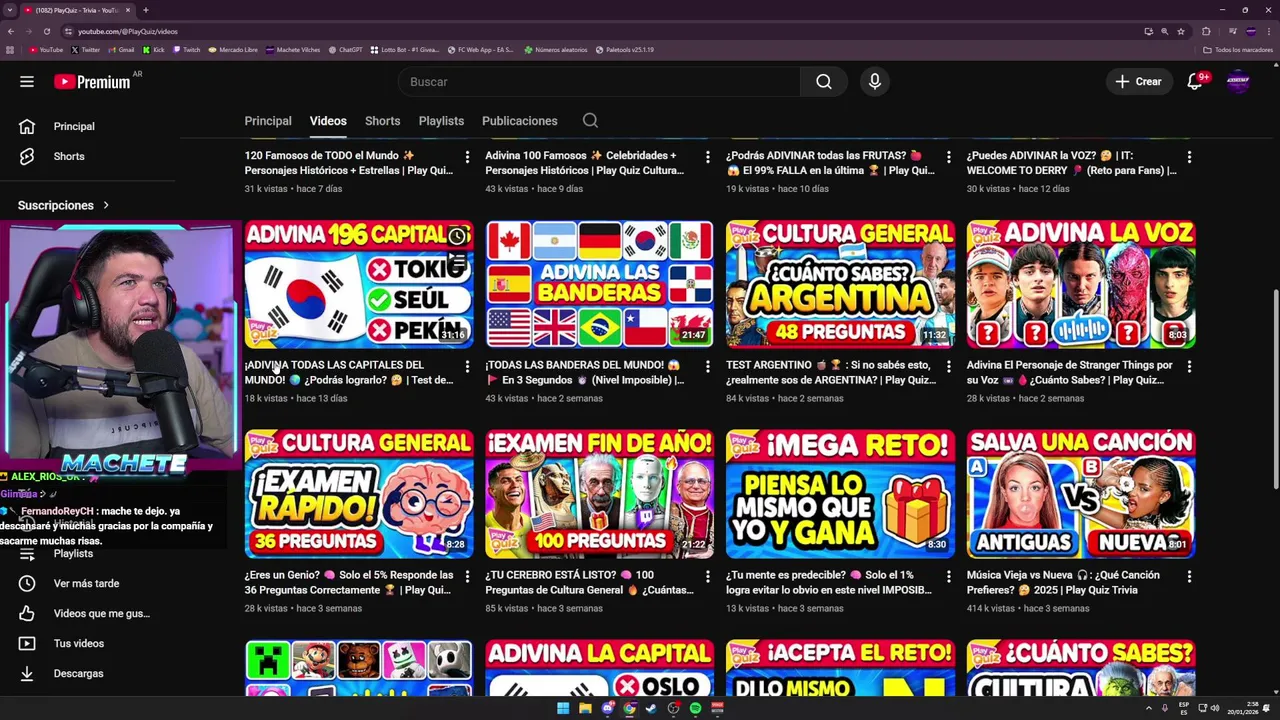This screenshot has width=1280, height=720.
Task: Open options for '¡TODAS LAS BANDERAS DEL MUNDO!' video
Action: pyautogui.click(x=707, y=367)
